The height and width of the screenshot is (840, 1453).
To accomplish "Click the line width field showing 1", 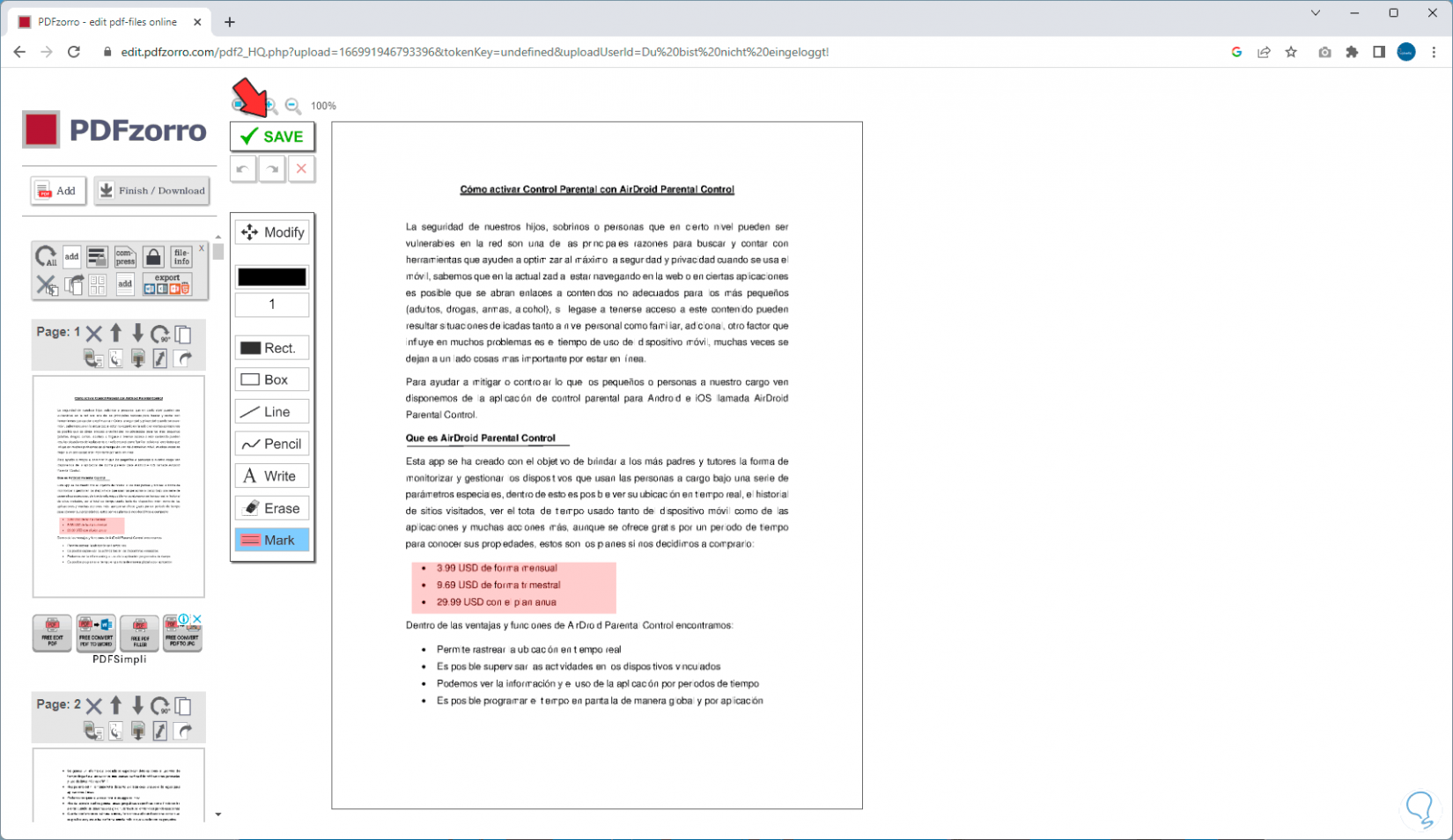I will 272,305.
